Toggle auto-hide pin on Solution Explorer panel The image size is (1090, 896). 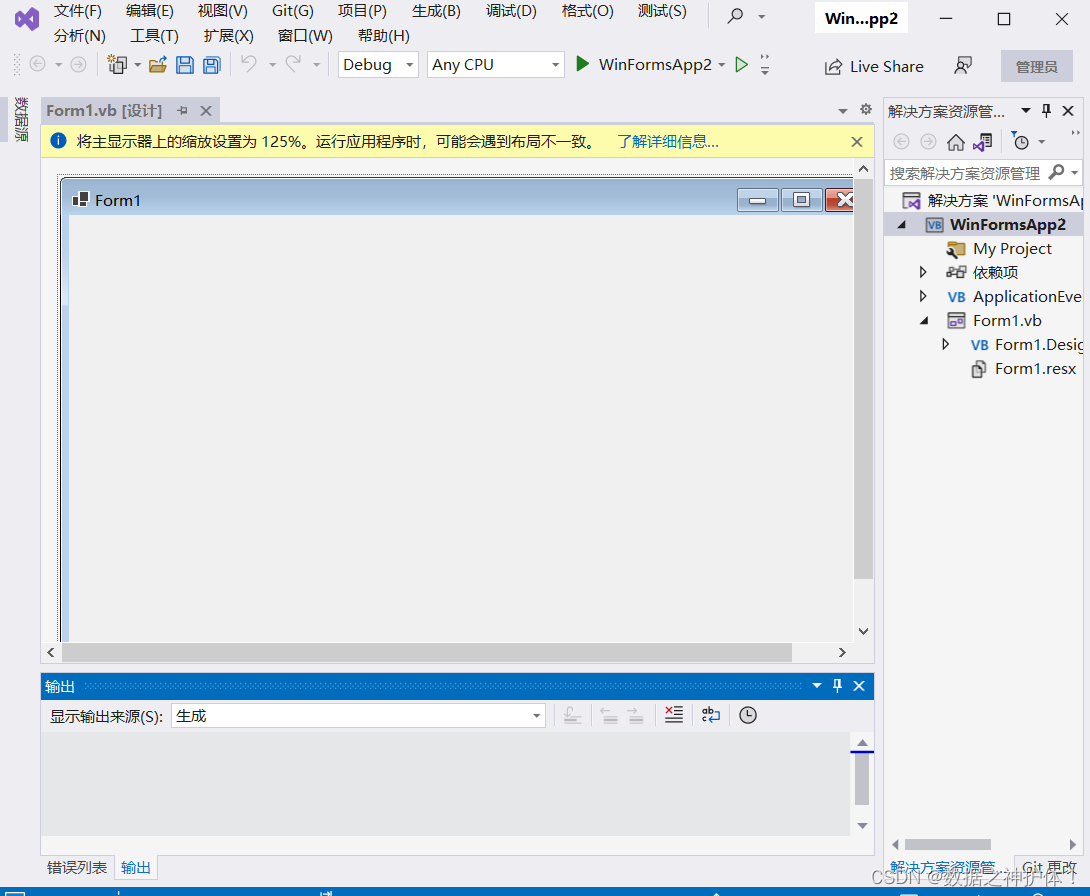click(x=1046, y=111)
